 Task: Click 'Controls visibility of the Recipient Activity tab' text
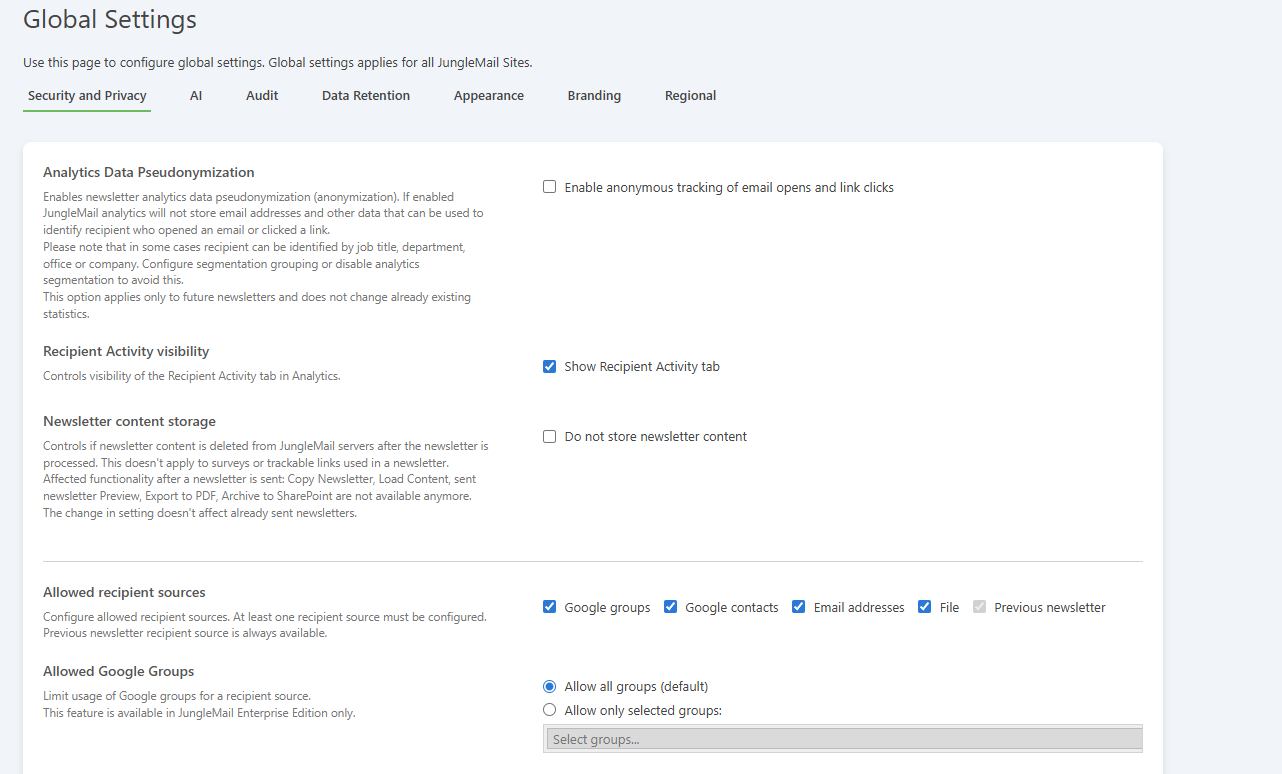click(x=192, y=376)
